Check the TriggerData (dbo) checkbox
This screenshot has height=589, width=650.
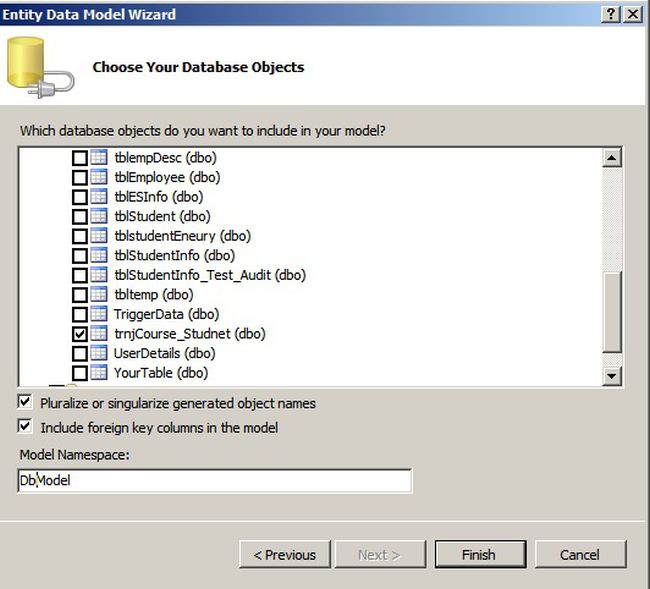point(80,314)
